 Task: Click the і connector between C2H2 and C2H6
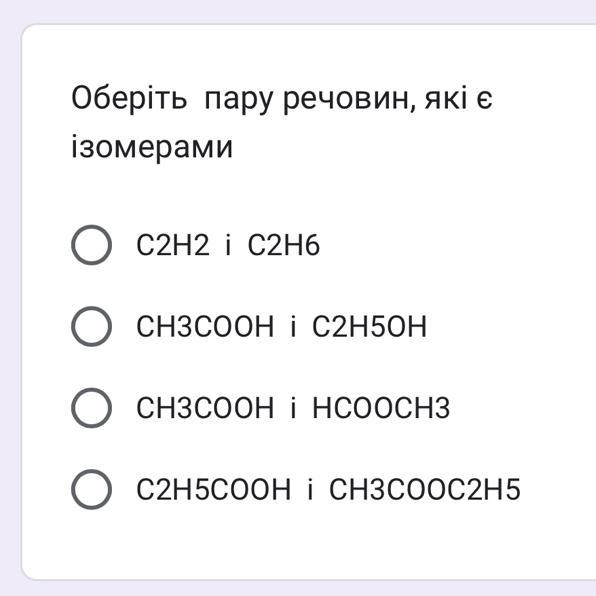click(x=228, y=245)
